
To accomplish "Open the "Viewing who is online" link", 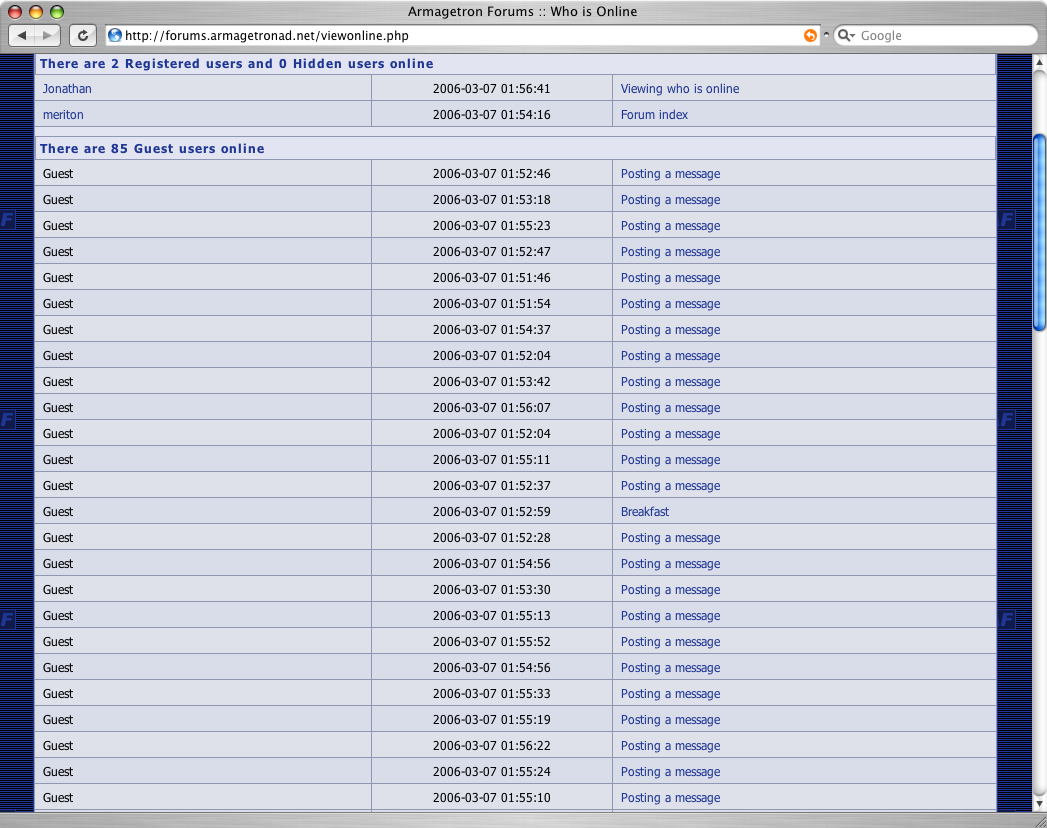I will tap(680, 89).
